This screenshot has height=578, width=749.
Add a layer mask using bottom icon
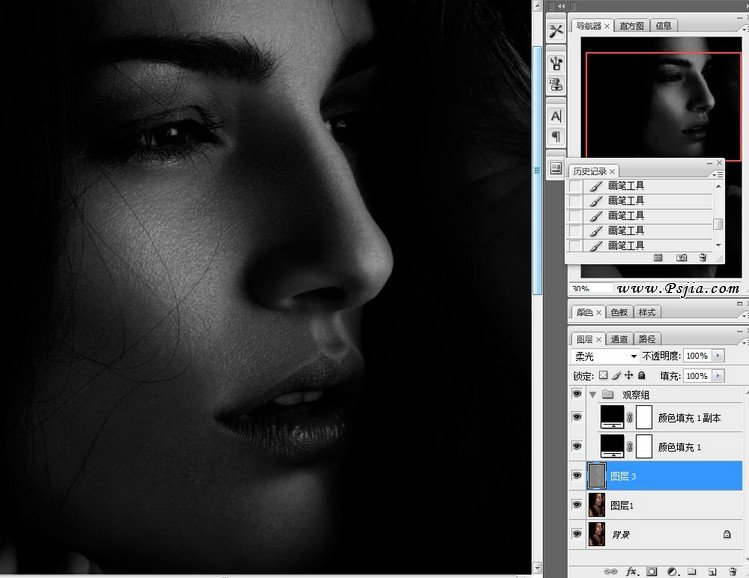point(650,572)
